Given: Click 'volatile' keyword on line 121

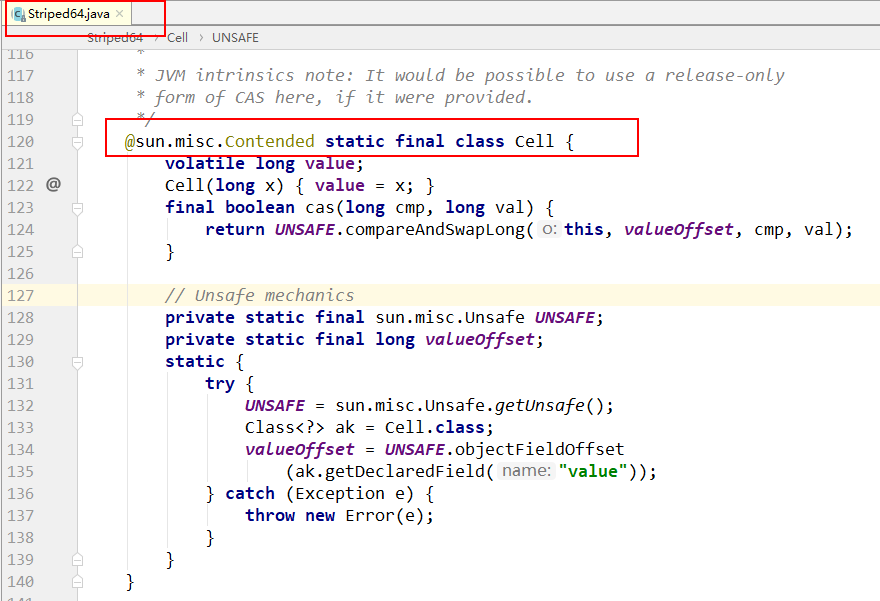Looking at the screenshot, I should coord(205,163).
